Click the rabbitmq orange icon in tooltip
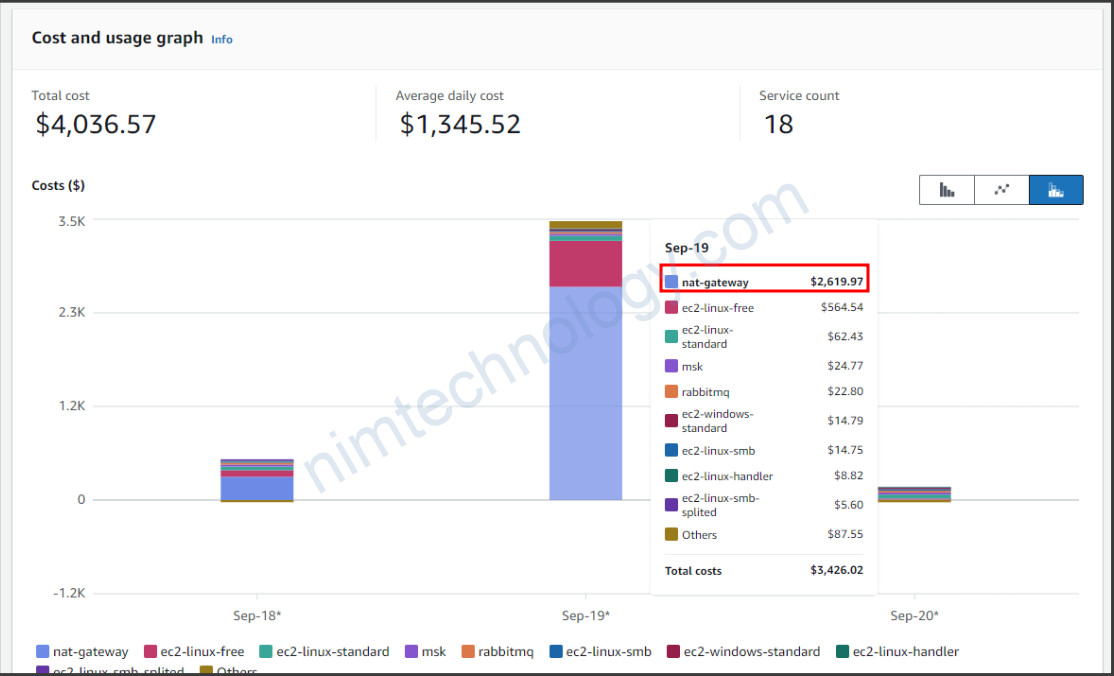 (x=671, y=392)
